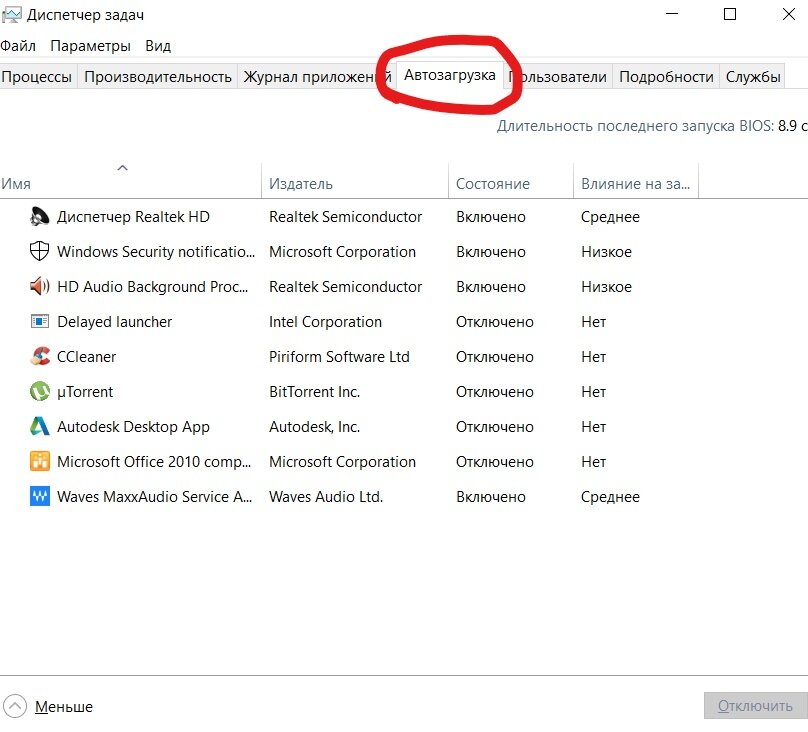
Task: Click Включено status for Waves MaxxAudio
Action: (491, 497)
